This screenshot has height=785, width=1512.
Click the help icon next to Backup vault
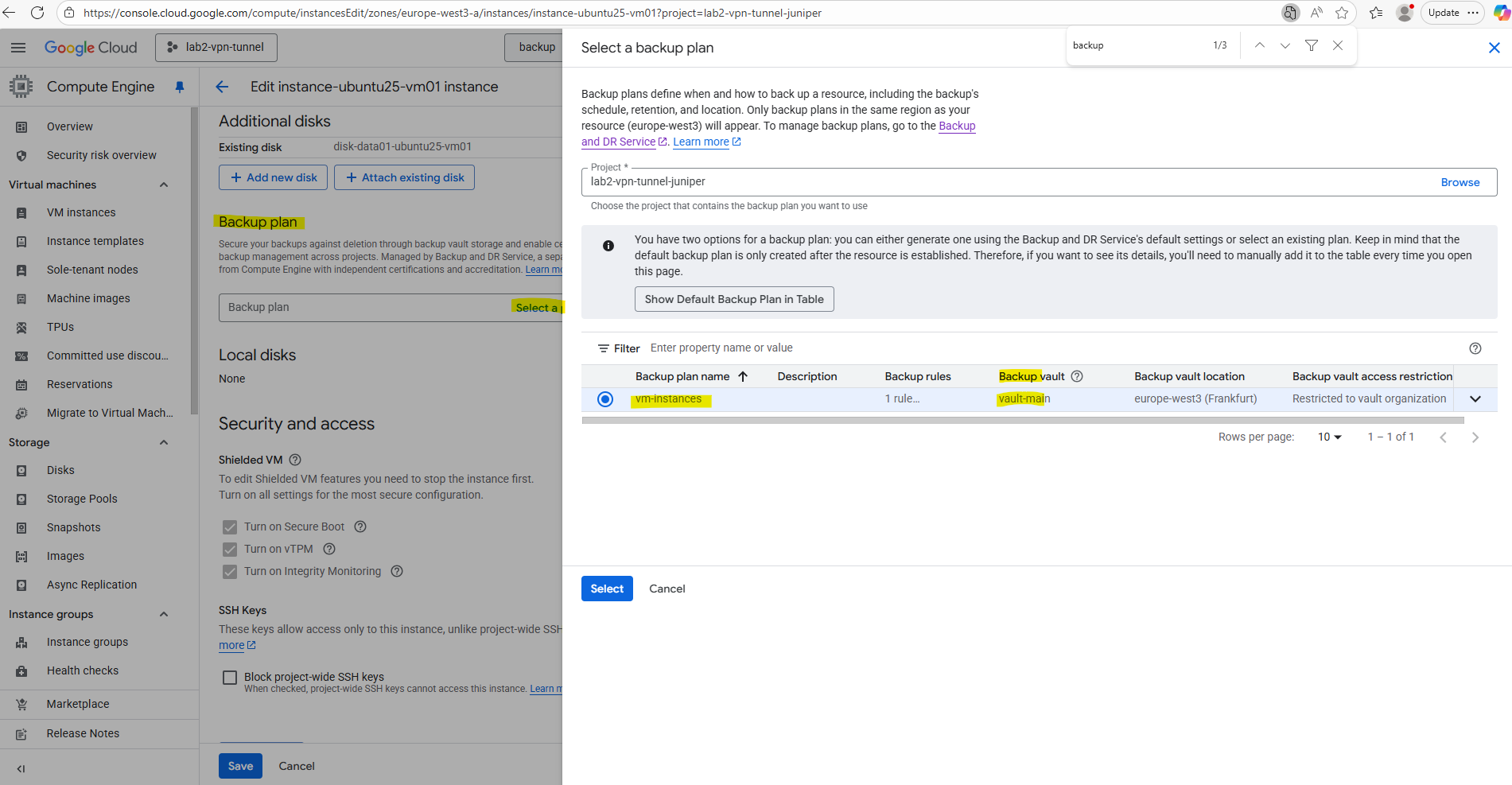tap(1077, 376)
